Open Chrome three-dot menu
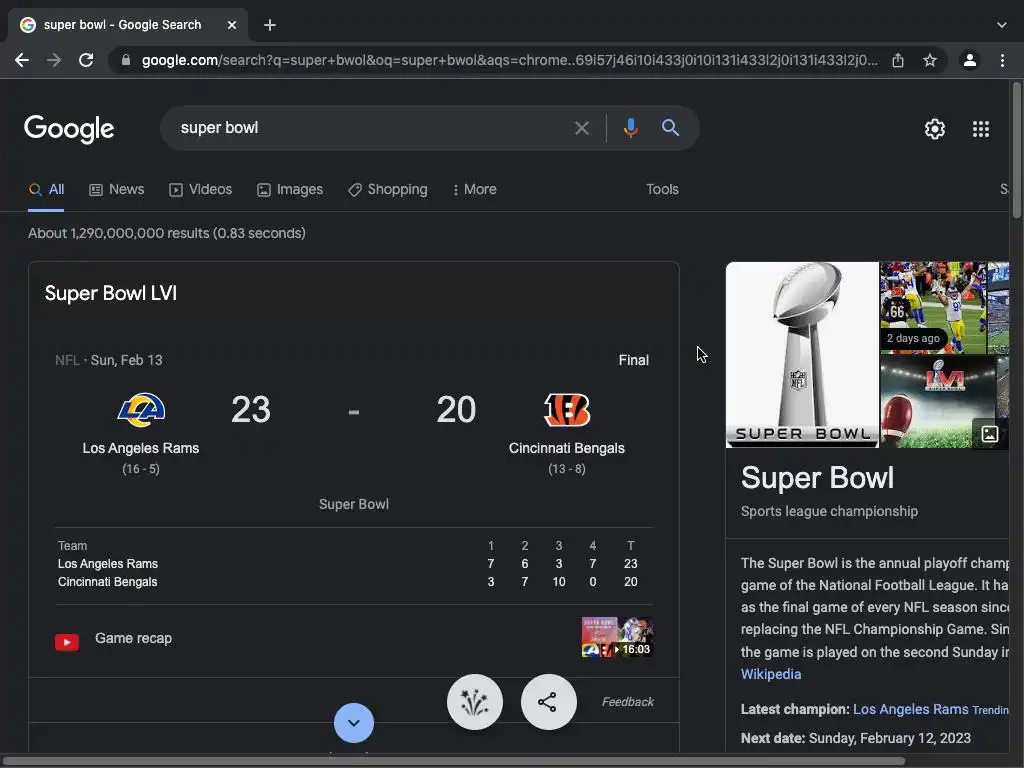This screenshot has width=1024, height=768. click(x=1002, y=61)
